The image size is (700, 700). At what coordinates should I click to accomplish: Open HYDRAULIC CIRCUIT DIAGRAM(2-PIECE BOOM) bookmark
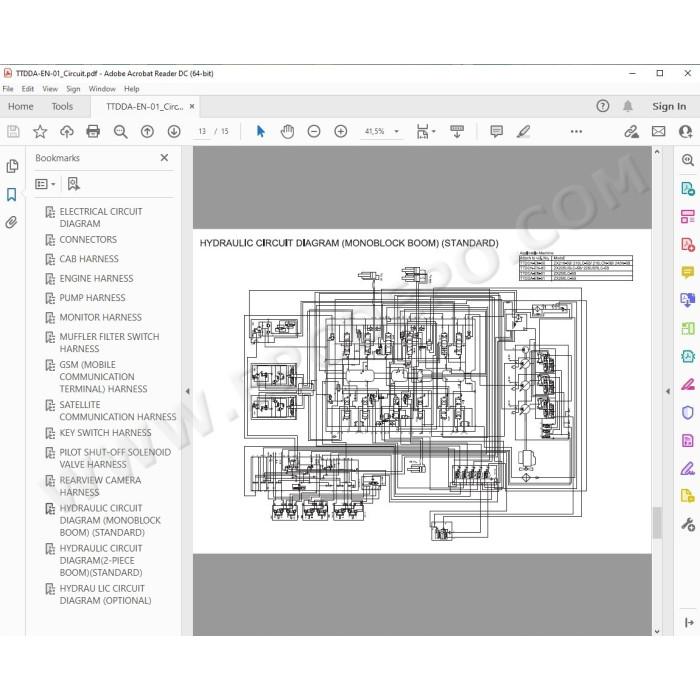[101, 560]
